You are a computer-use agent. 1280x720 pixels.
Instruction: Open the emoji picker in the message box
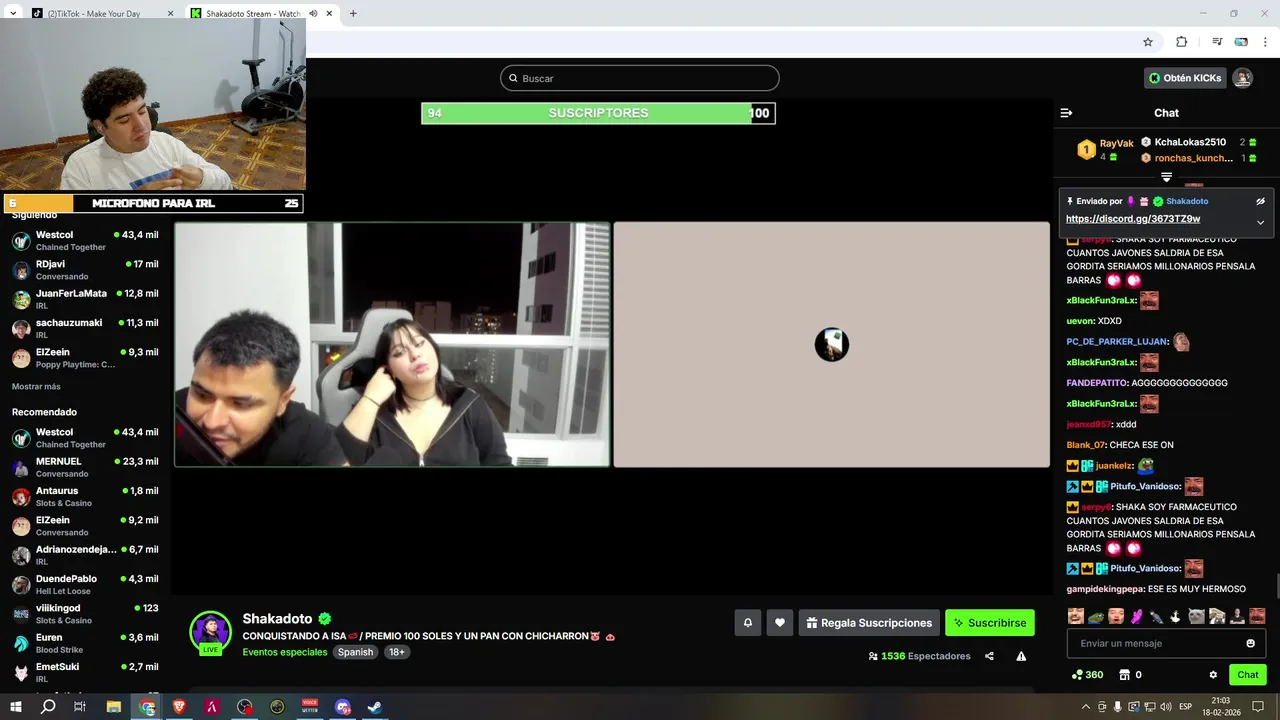[1250, 643]
